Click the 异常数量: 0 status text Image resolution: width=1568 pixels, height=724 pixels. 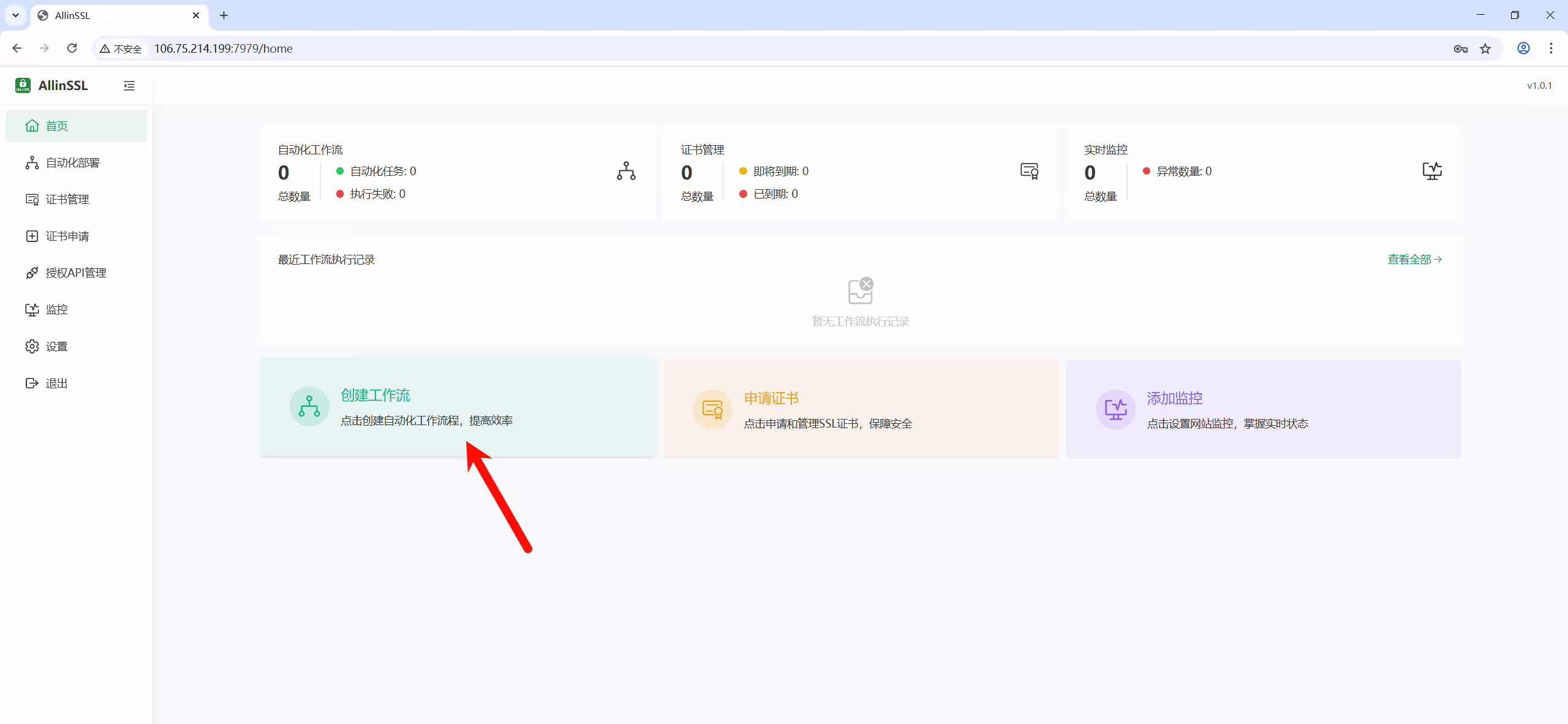click(x=1184, y=172)
